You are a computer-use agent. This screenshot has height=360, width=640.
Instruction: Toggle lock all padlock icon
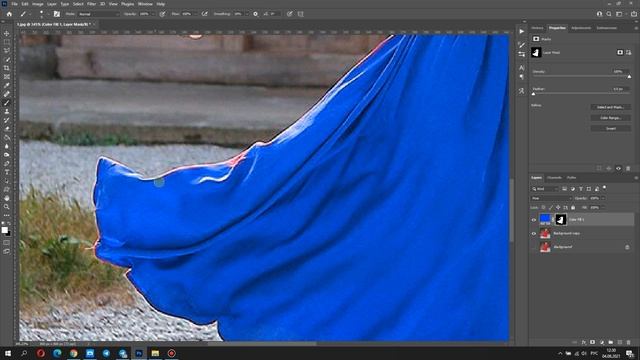[573, 207]
